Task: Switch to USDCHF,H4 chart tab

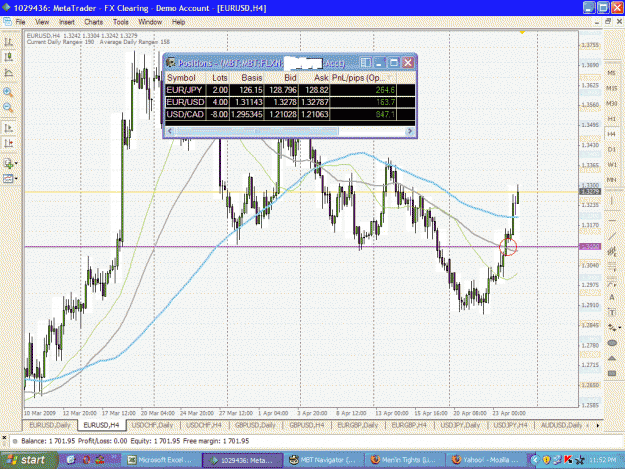Action: coord(204,425)
